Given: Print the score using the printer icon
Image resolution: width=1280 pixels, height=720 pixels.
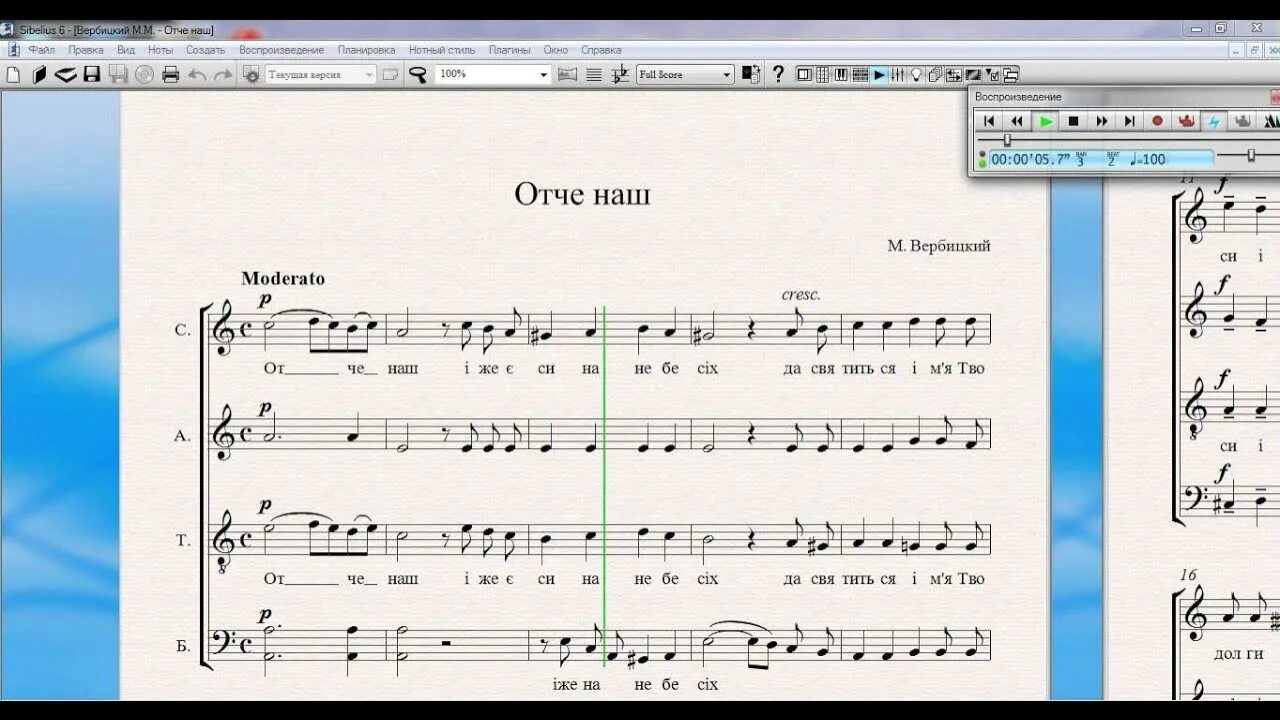Looking at the screenshot, I should pyautogui.click(x=170, y=74).
